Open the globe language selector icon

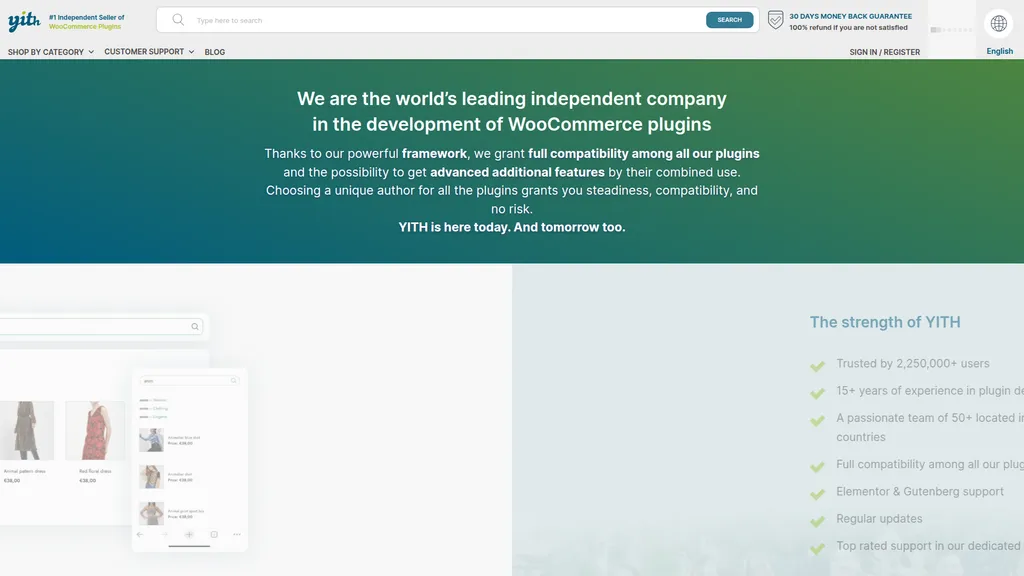coord(999,24)
